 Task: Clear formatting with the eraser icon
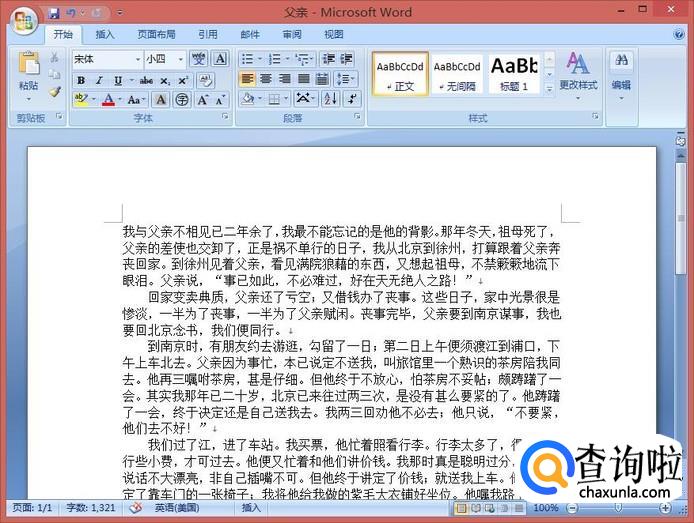(x=205, y=80)
